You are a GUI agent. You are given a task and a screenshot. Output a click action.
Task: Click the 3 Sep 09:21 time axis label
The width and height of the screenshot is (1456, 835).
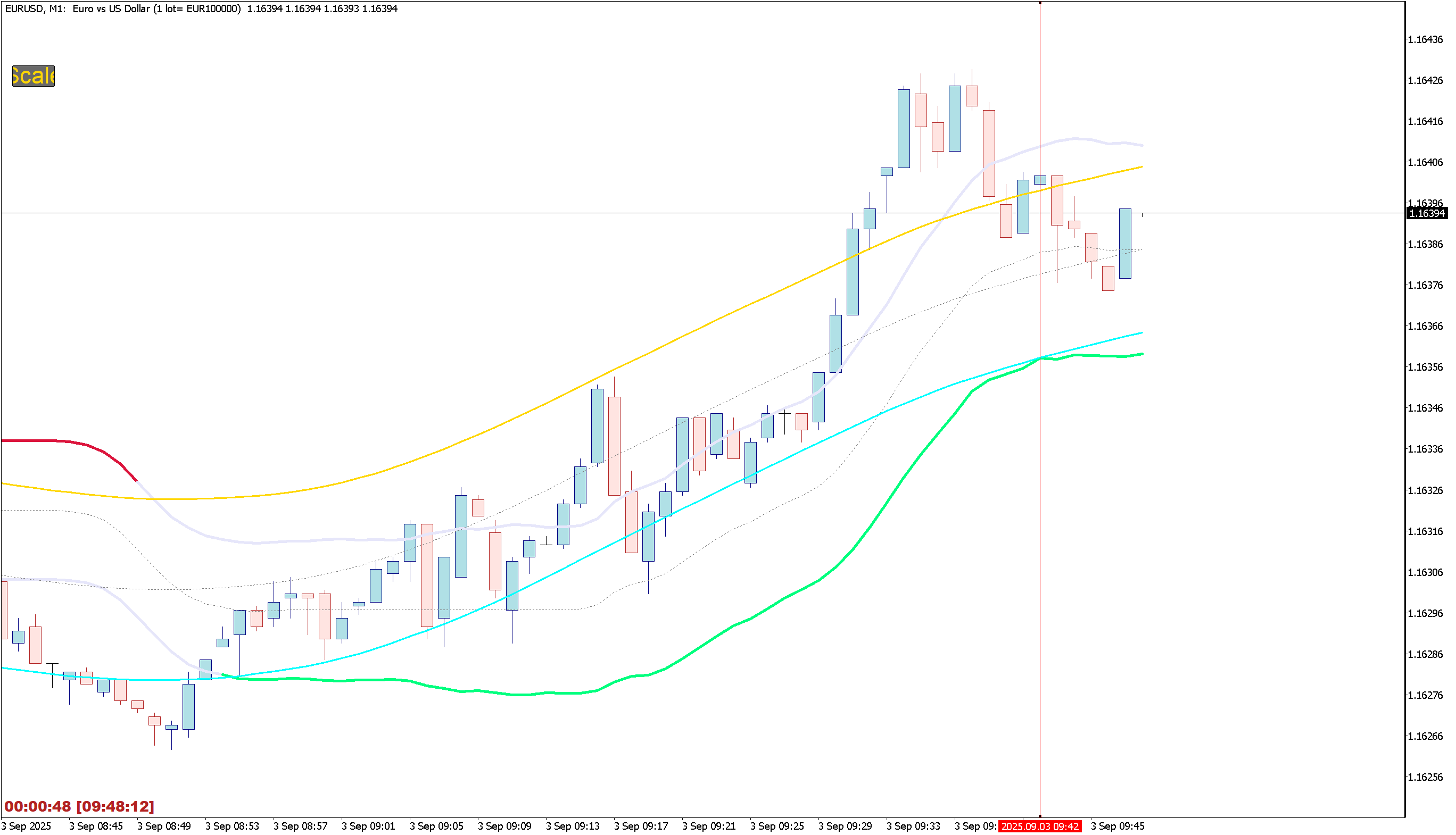pyautogui.click(x=708, y=826)
